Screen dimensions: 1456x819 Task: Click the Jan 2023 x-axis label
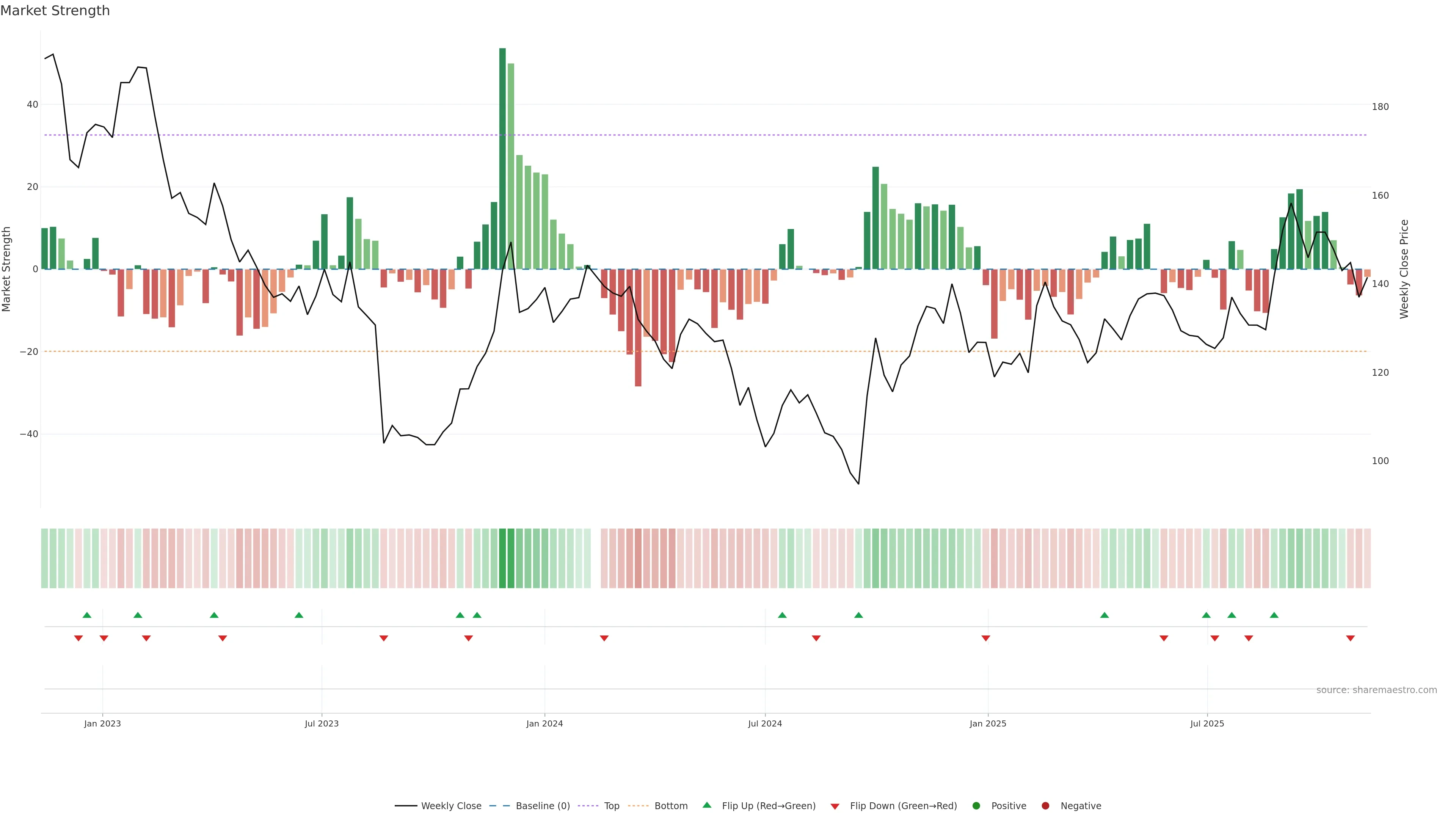point(102,723)
